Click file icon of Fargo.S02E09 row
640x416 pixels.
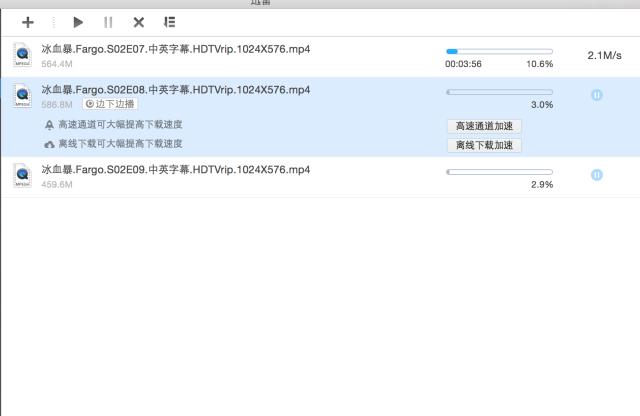pos(22,175)
